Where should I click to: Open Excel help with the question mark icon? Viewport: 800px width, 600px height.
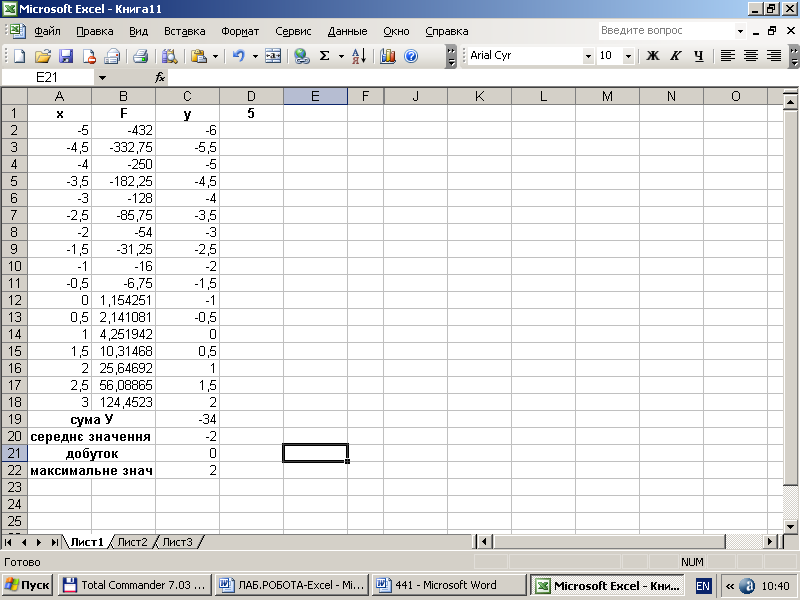point(411,56)
